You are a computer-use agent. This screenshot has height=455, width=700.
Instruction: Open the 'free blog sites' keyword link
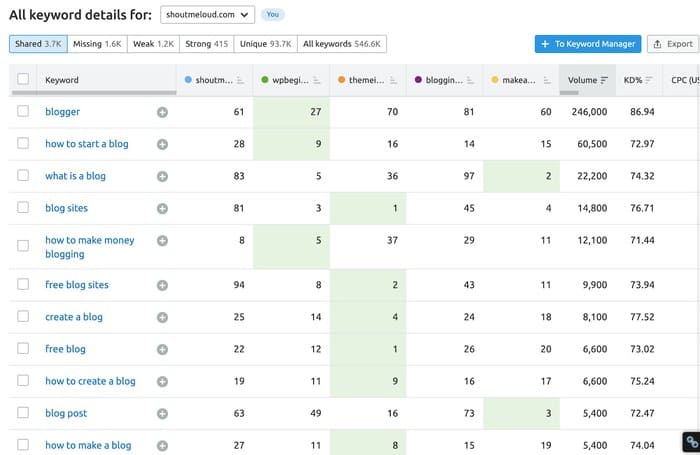coord(77,285)
